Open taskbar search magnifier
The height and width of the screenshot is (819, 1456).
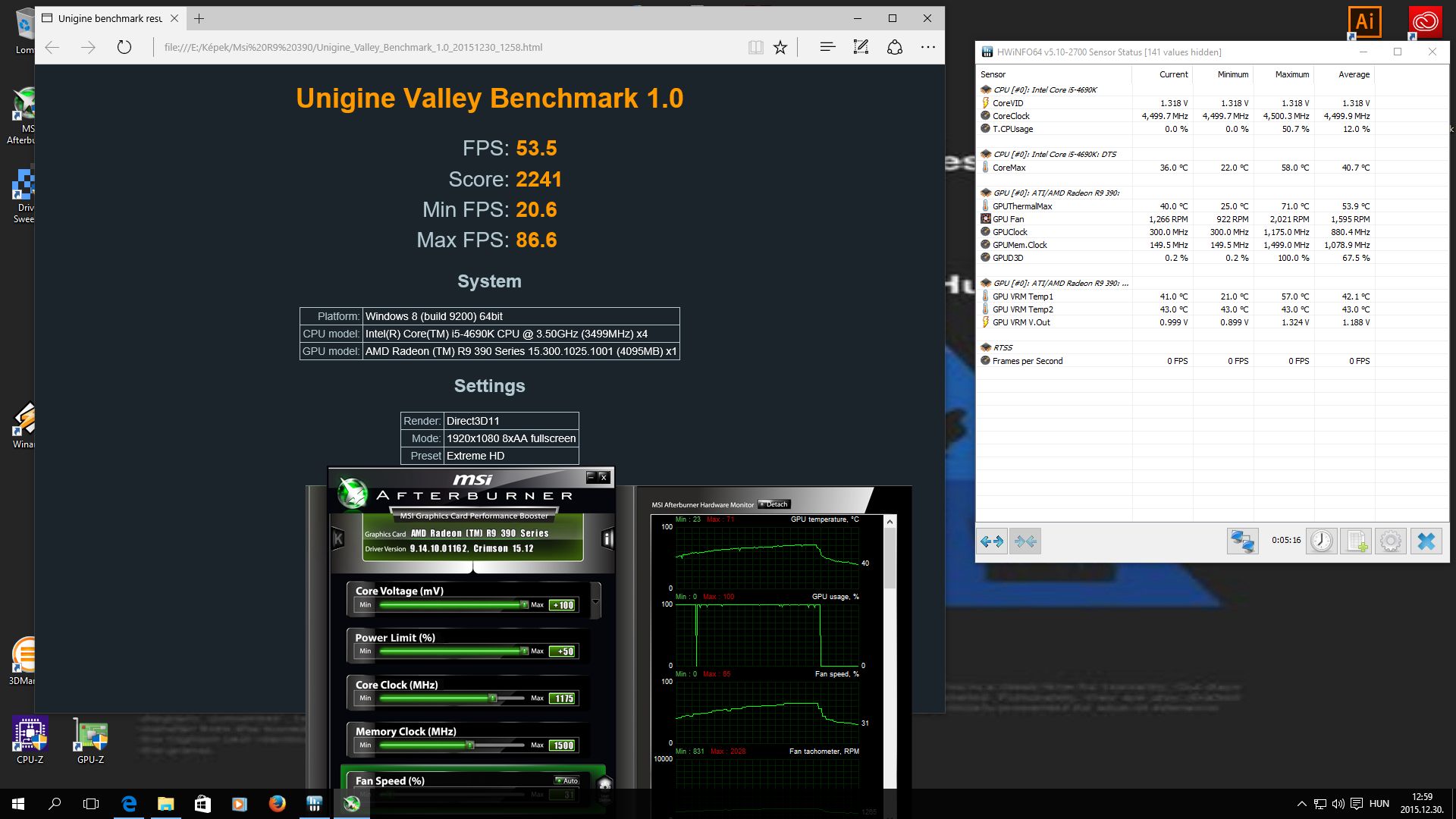(x=55, y=804)
